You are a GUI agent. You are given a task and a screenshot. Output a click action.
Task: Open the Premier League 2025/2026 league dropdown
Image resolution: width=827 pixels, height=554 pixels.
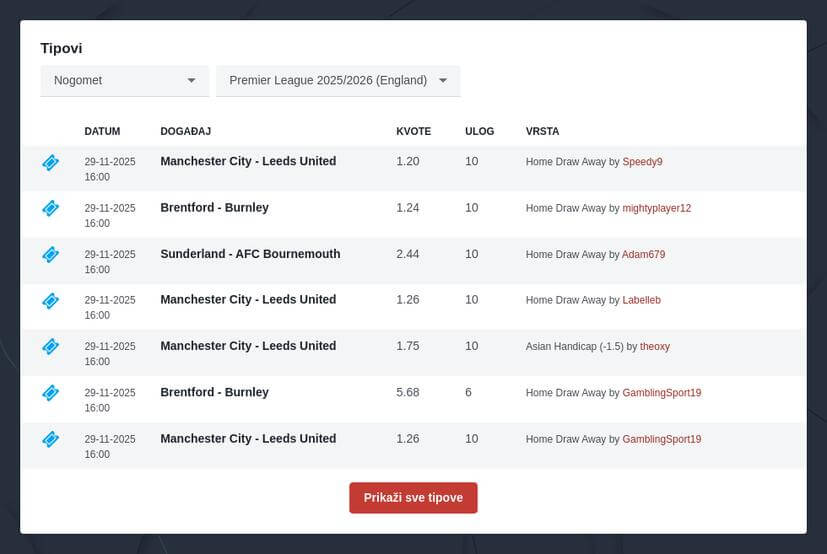[338, 80]
